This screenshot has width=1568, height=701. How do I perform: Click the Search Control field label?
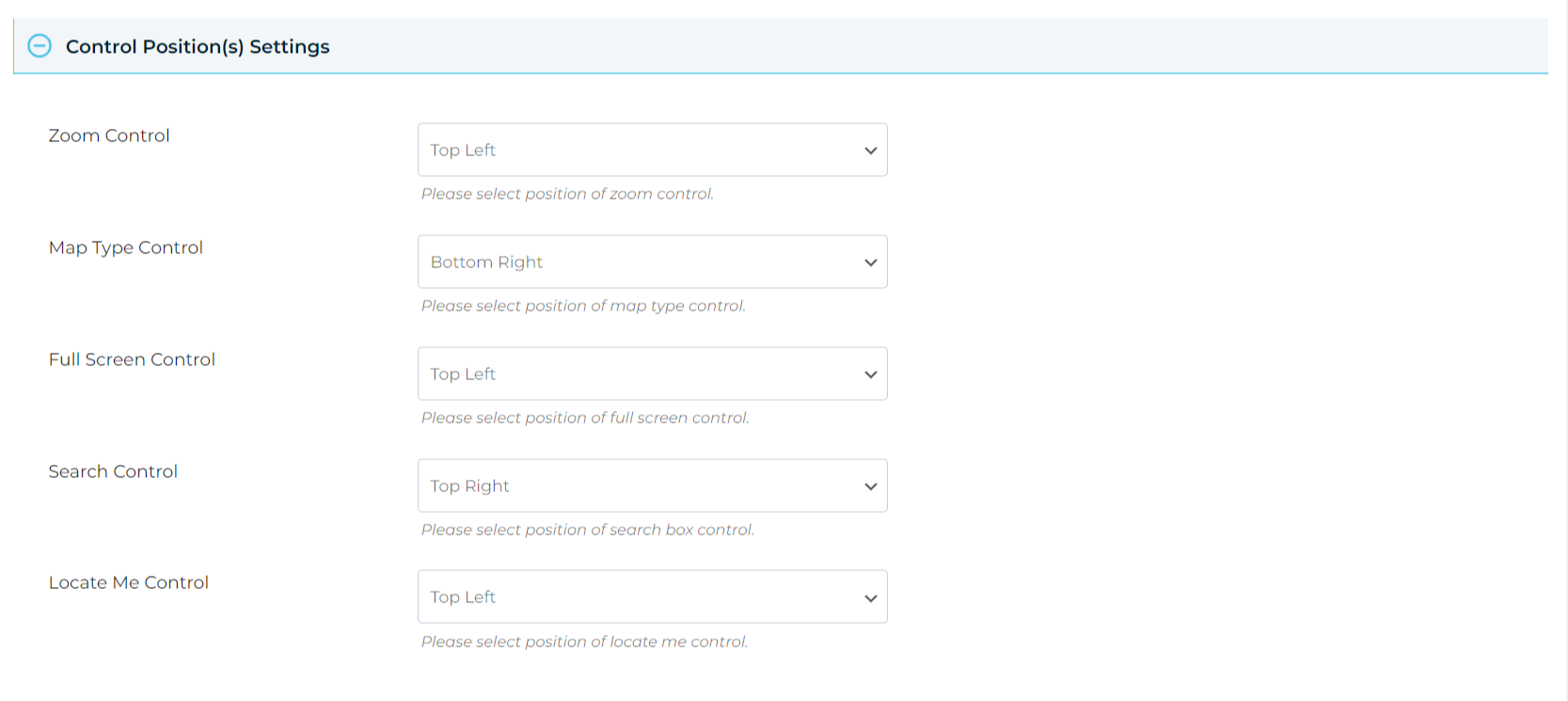point(113,471)
